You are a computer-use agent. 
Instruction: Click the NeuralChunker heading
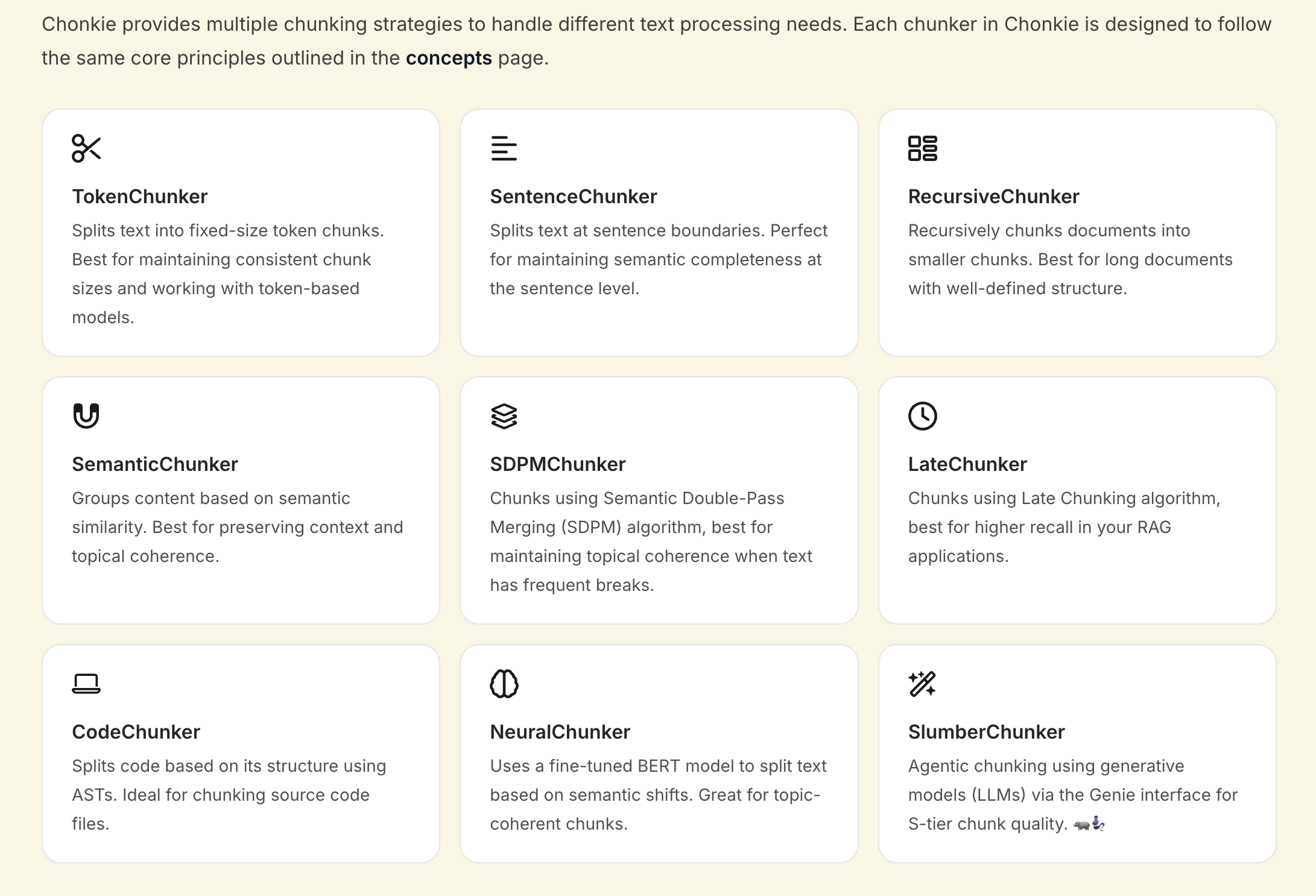coord(560,732)
